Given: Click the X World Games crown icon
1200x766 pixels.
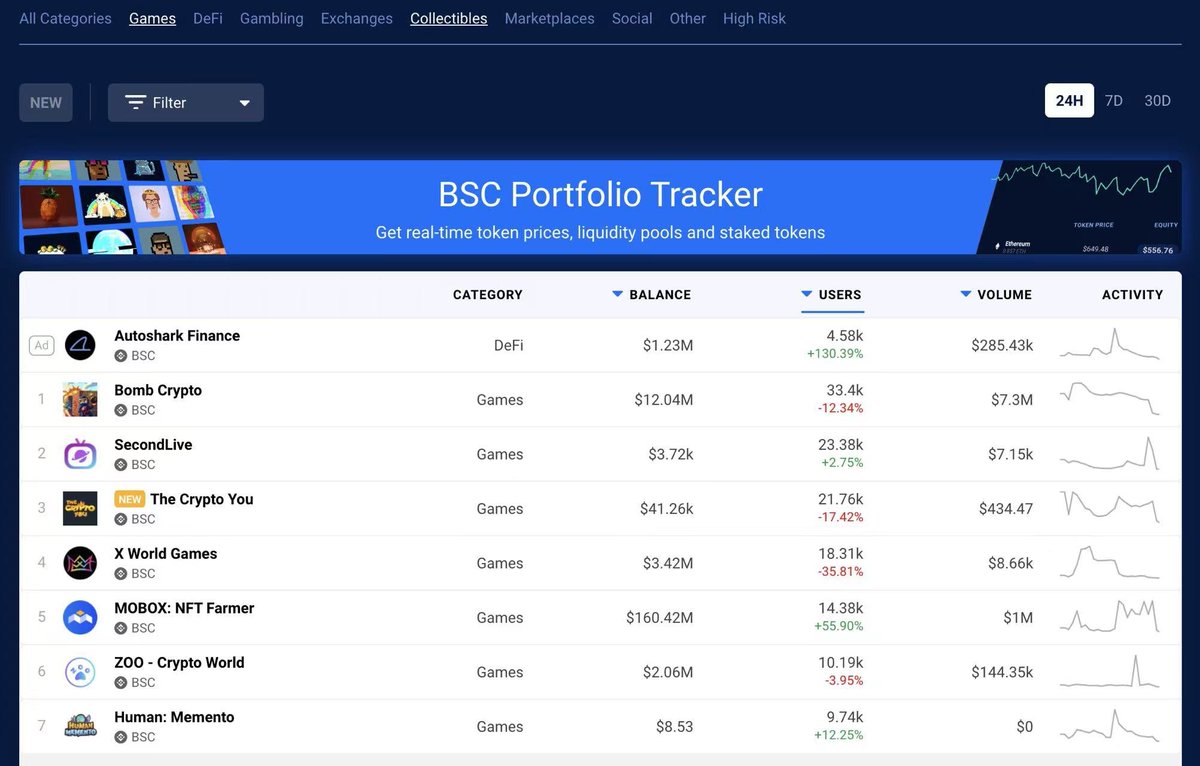Looking at the screenshot, I should (80, 563).
